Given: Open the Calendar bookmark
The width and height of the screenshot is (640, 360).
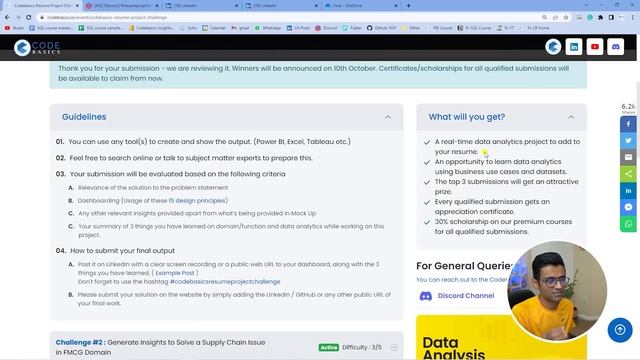Looking at the screenshot, I should click(x=214, y=28).
